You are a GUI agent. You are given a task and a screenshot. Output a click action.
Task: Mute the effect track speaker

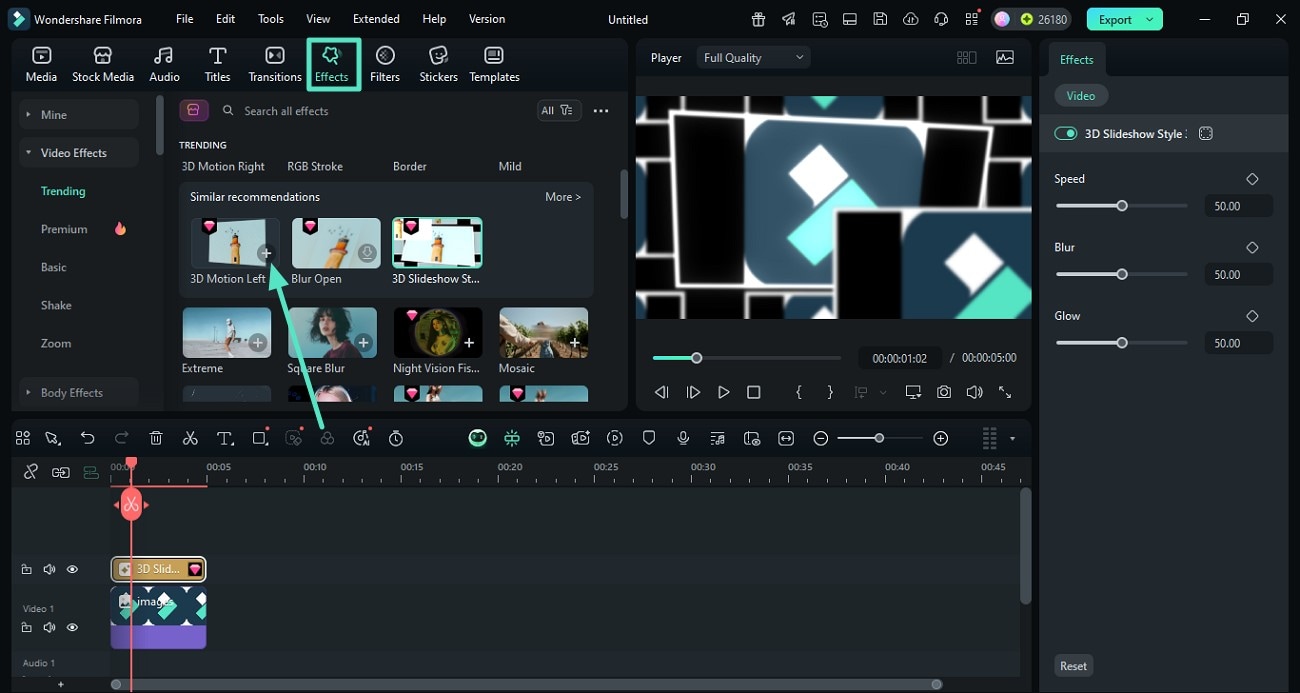pyautogui.click(x=49, y=569)
